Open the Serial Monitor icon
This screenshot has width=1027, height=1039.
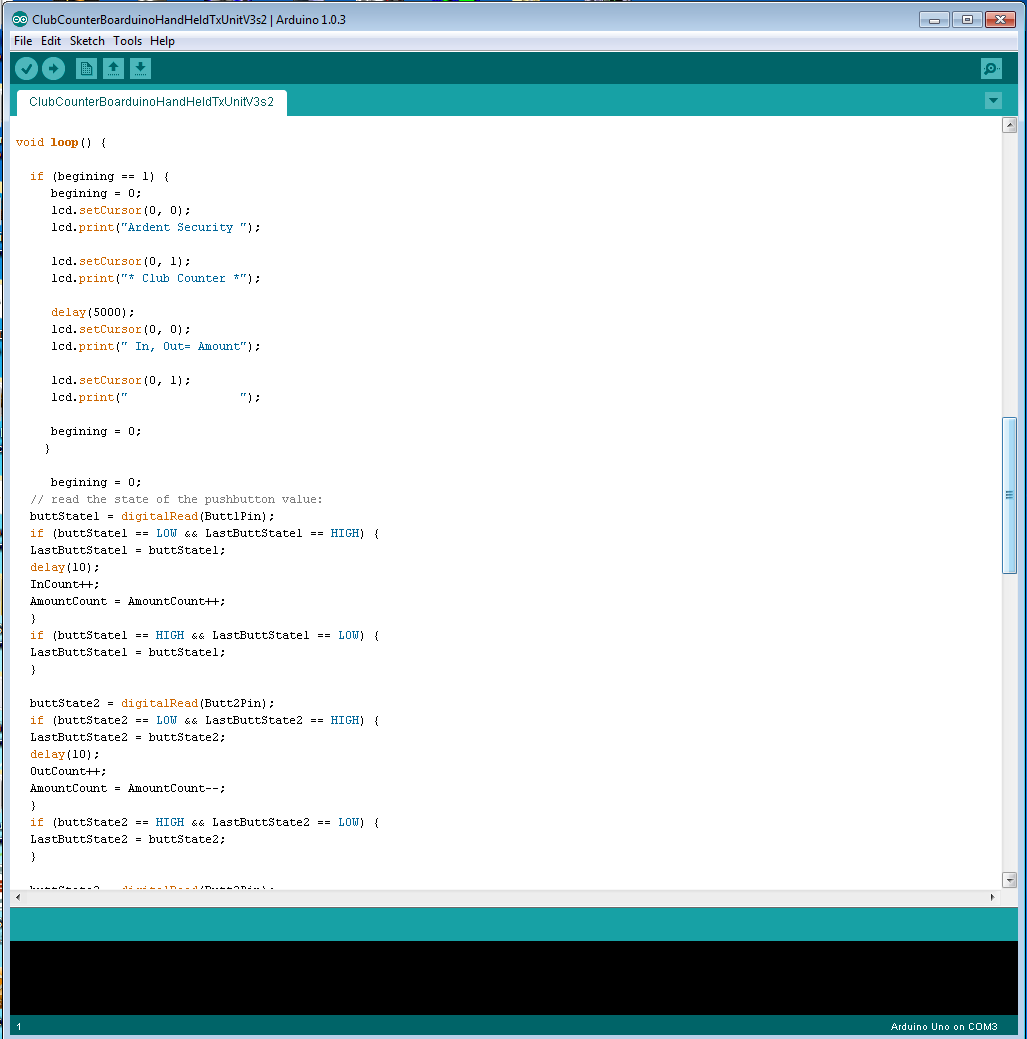991,69
